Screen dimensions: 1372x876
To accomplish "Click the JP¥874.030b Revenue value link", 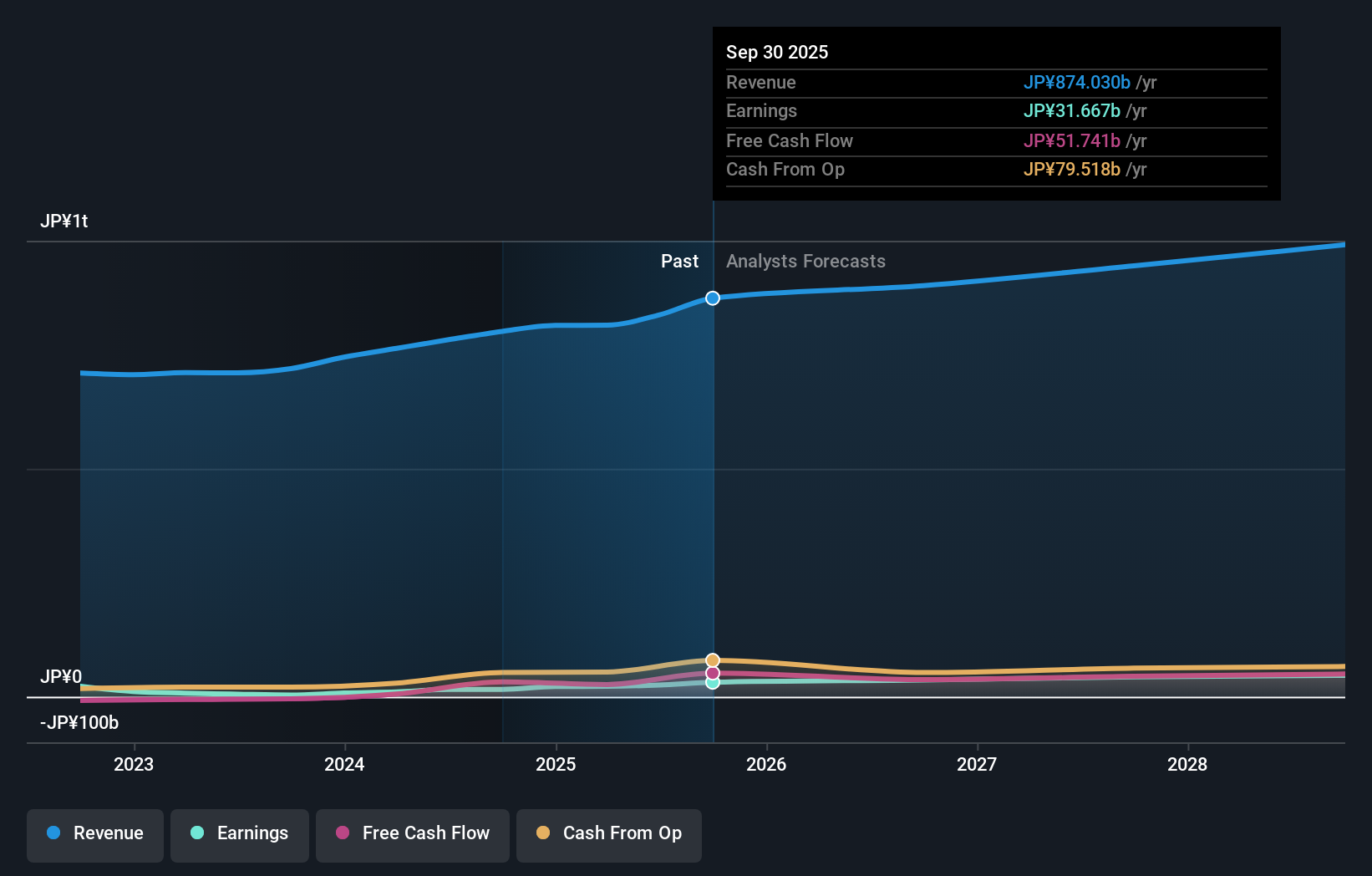I will pos(1078,83).
